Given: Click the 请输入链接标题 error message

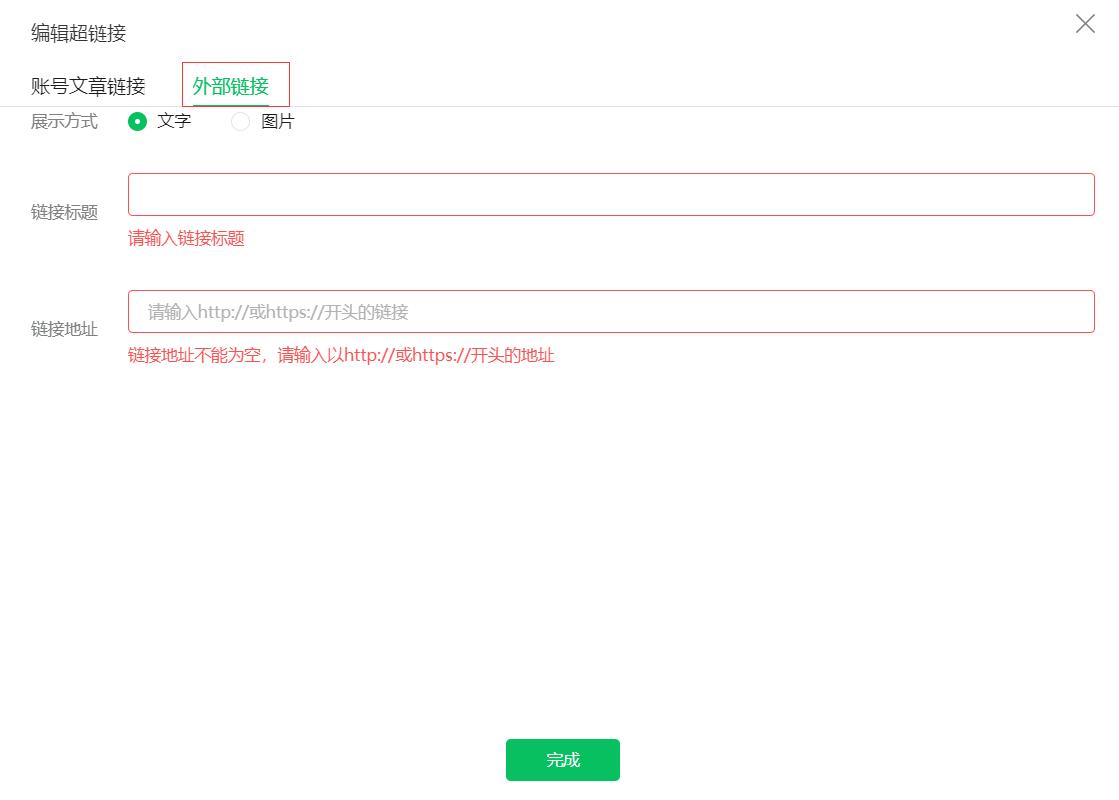Looking at the screenshot, I should [x=186, y=238].
